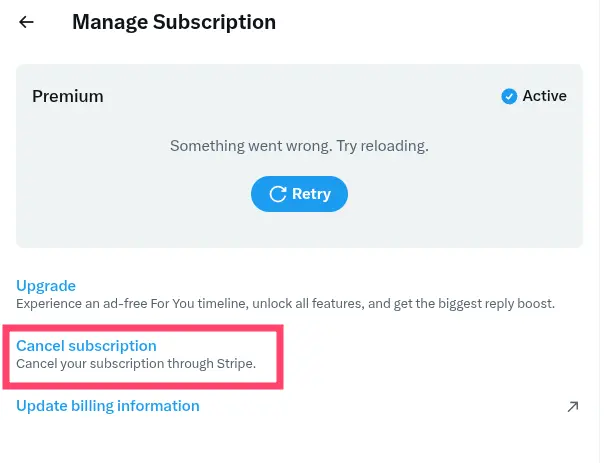Click the blue Active checkmark badge
Viewport: 605px width, 463px height.
[510, 97]
